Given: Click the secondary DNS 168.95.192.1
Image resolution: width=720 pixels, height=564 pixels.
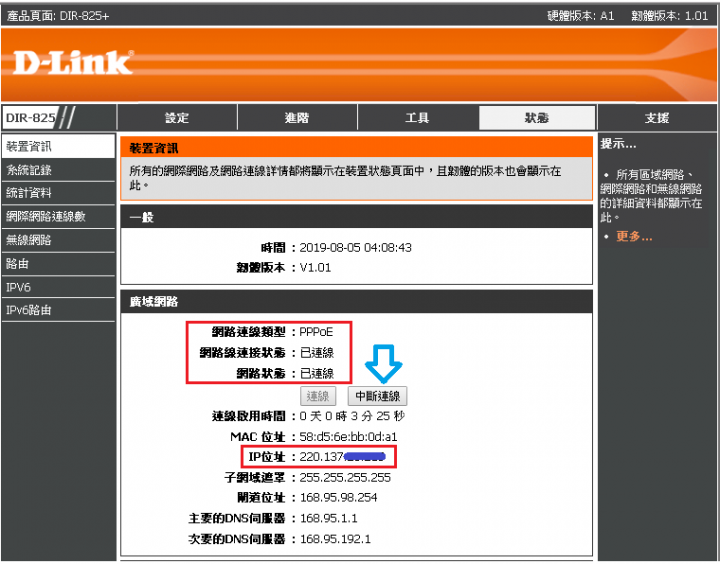Looking at the screenshot, I should click(x=335, y=539).
